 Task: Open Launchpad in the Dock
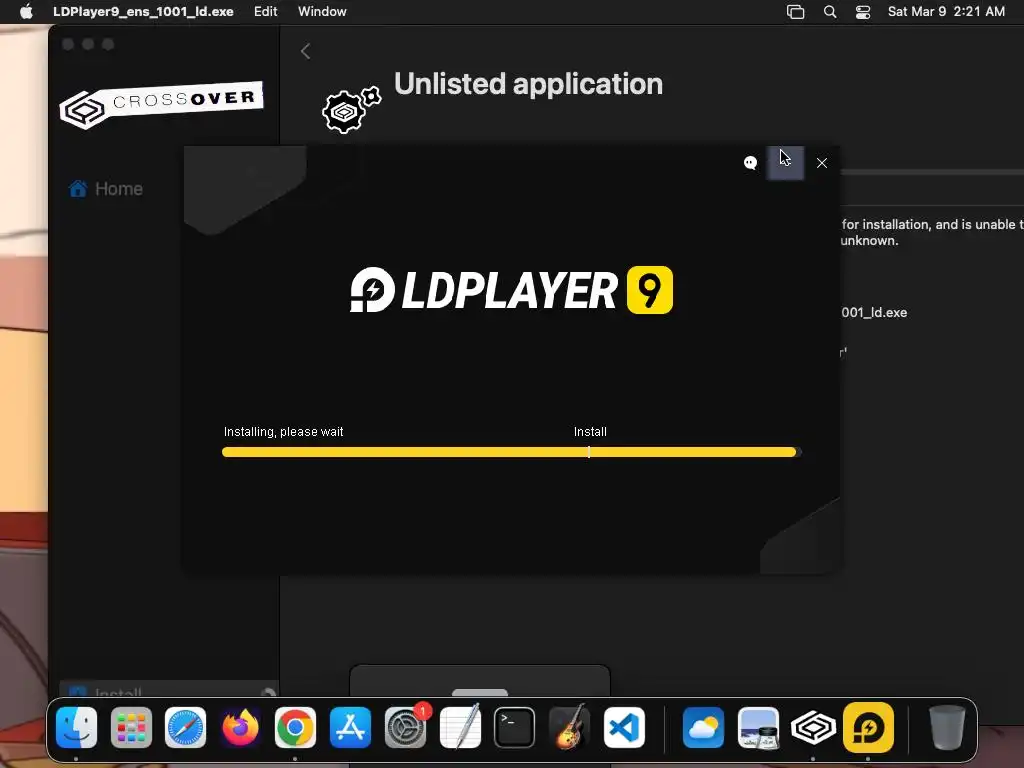(131, 727)
